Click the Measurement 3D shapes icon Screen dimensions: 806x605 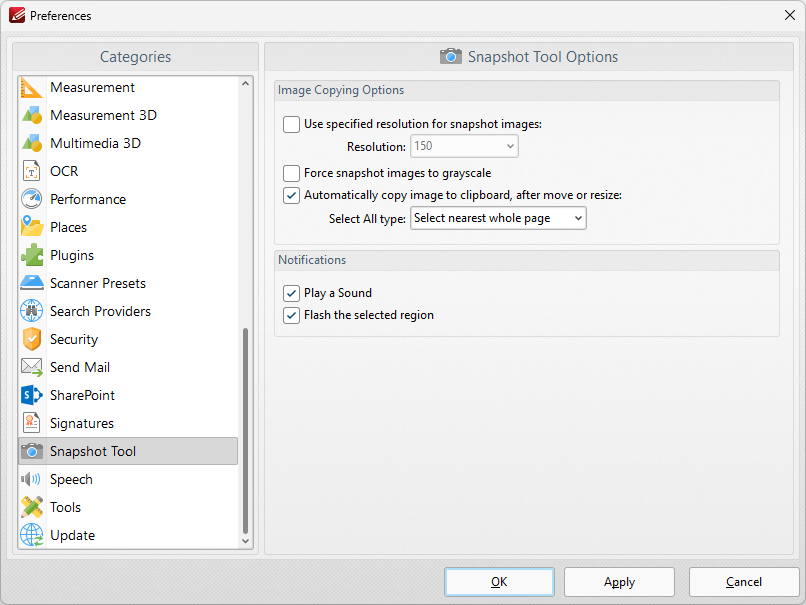32,115
